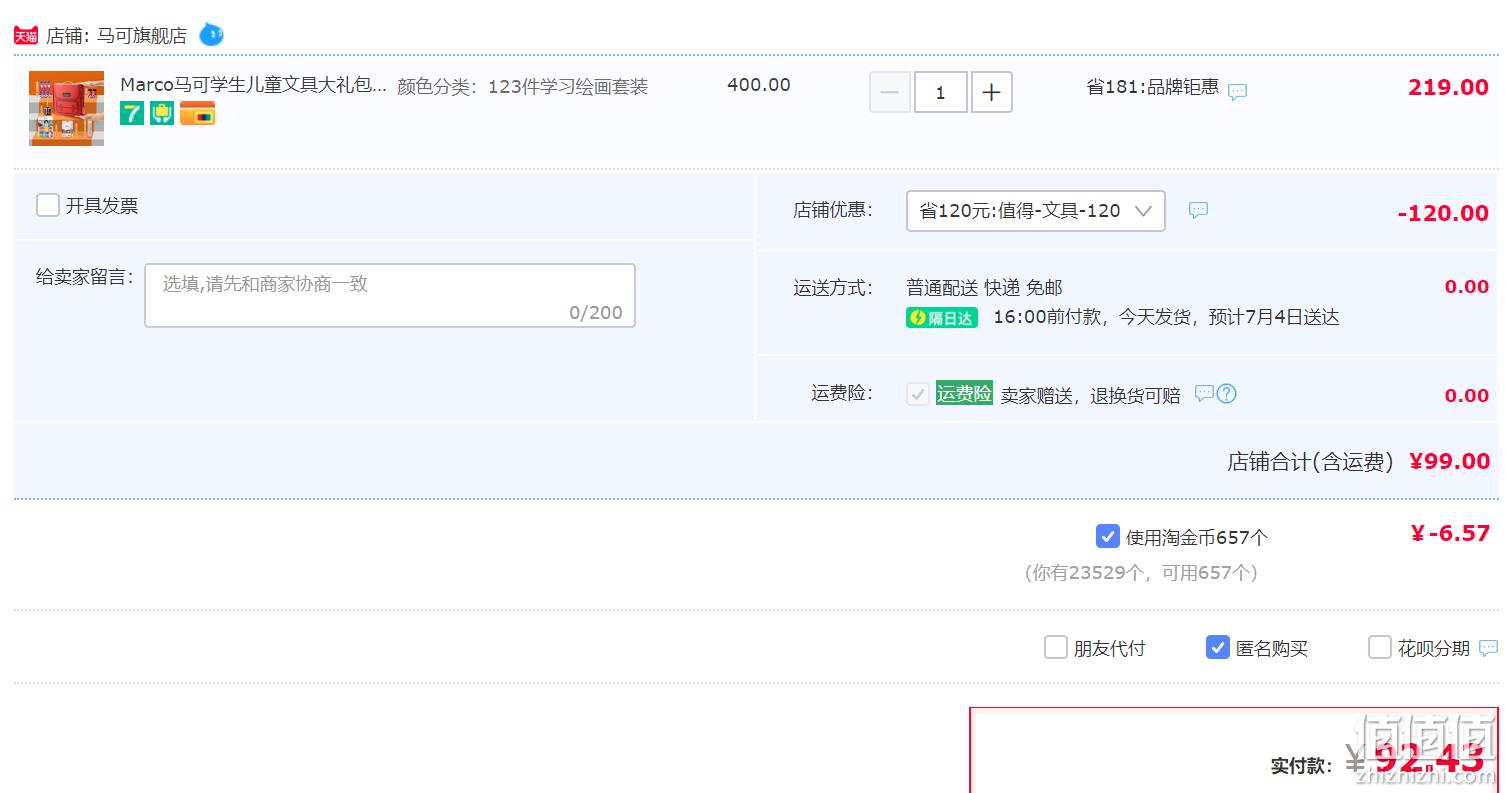Open the Marco stationery product thumbnail

[67, 108]
